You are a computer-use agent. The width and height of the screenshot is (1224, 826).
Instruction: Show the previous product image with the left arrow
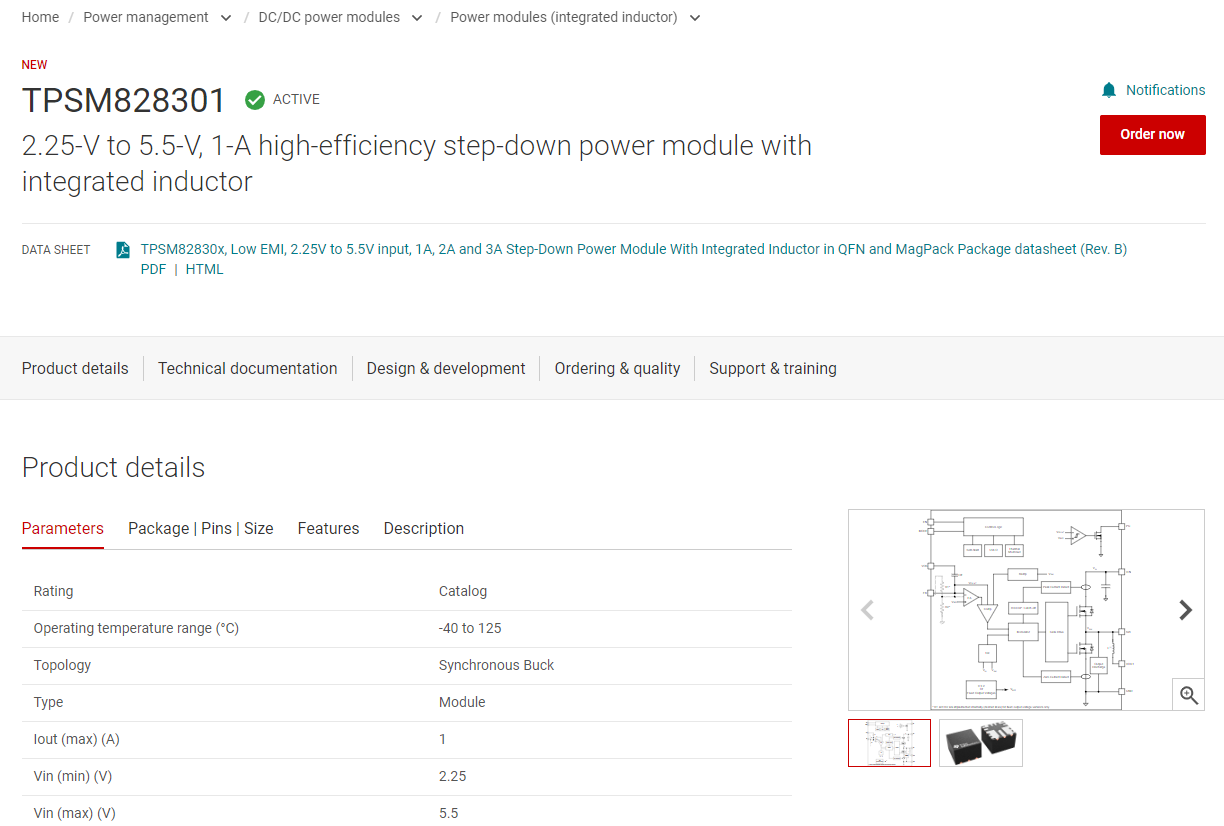pyautogui.click(x=867, y=610)
